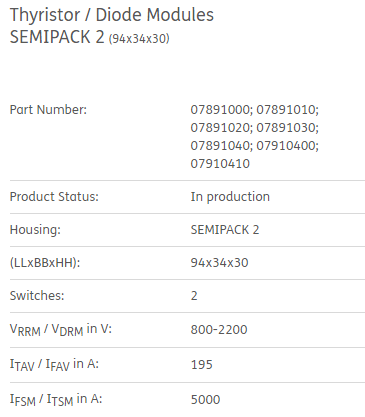Select part number 07910410
The height and width of the screenshot is (417, 365).
pos(220,164)
